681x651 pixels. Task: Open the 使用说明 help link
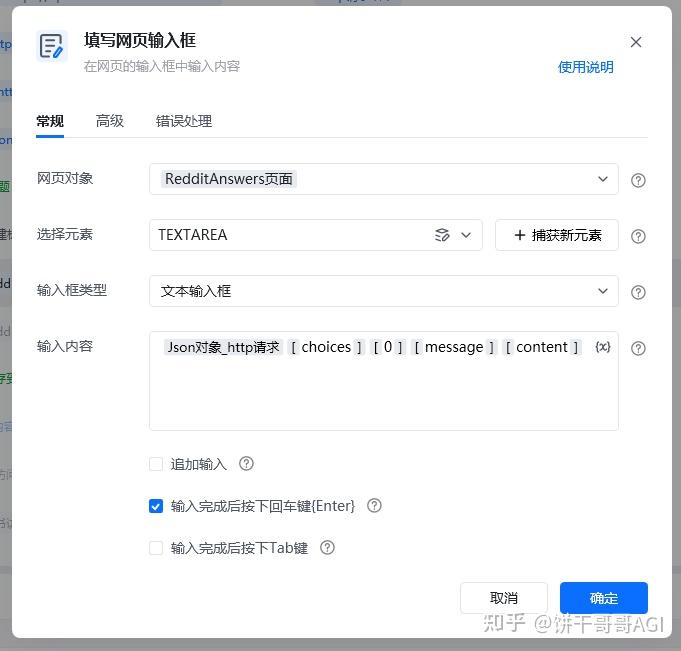[x=585, y=67]
